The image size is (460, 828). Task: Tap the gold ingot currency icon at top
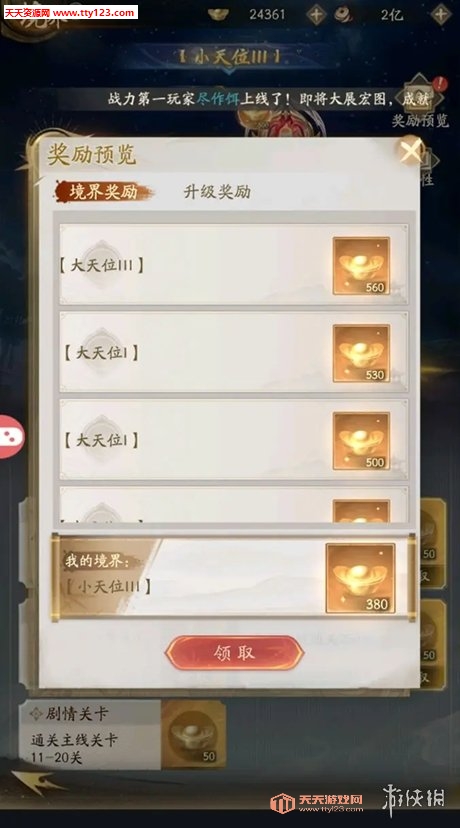[x=218, y=14]
